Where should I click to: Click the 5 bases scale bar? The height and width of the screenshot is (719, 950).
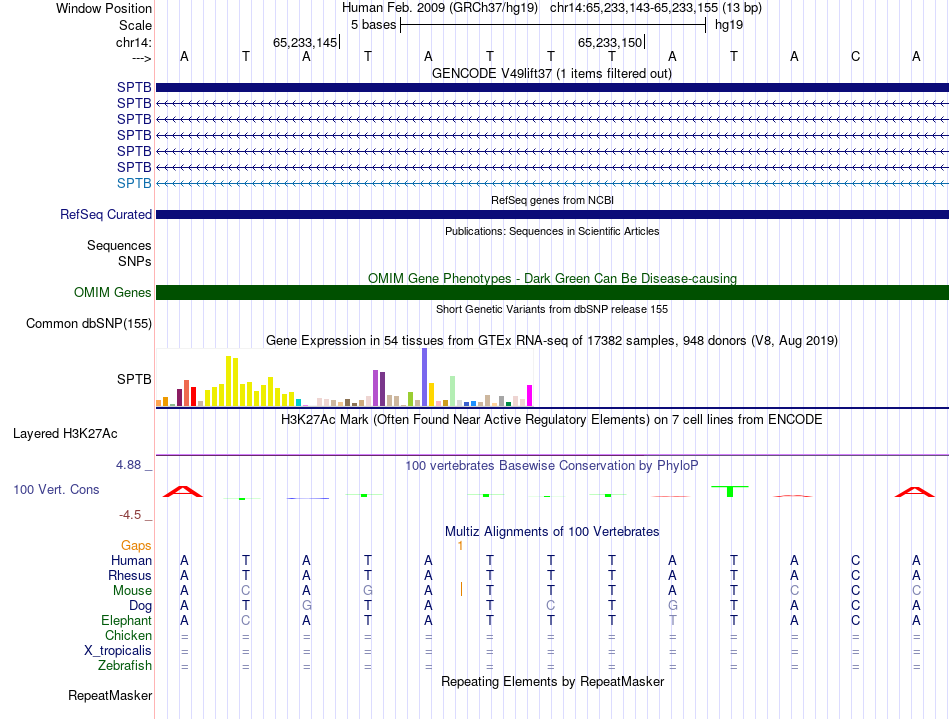coord(553,25)
